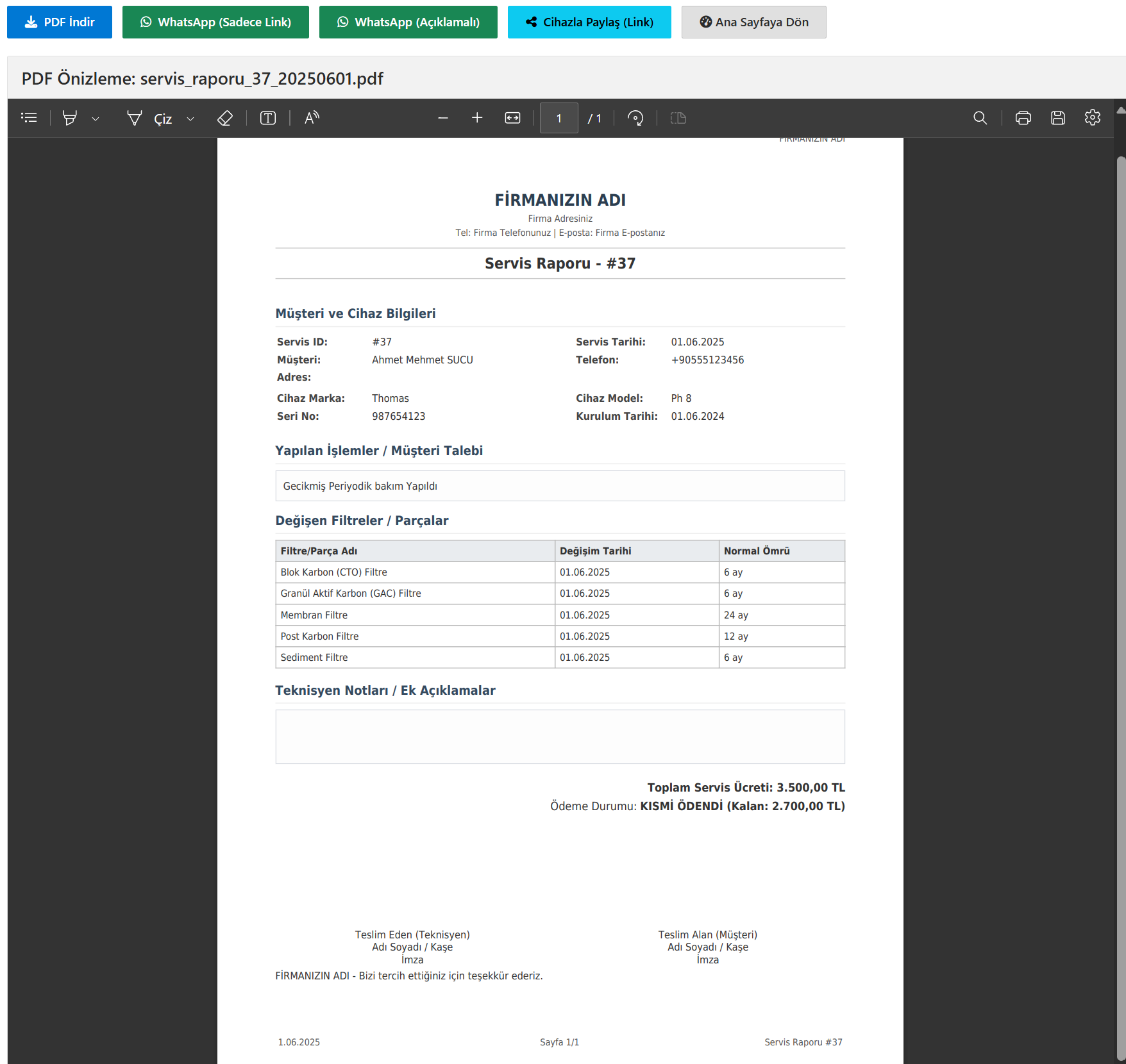
Task: Click the add text box icon
Action: (268, 118)
